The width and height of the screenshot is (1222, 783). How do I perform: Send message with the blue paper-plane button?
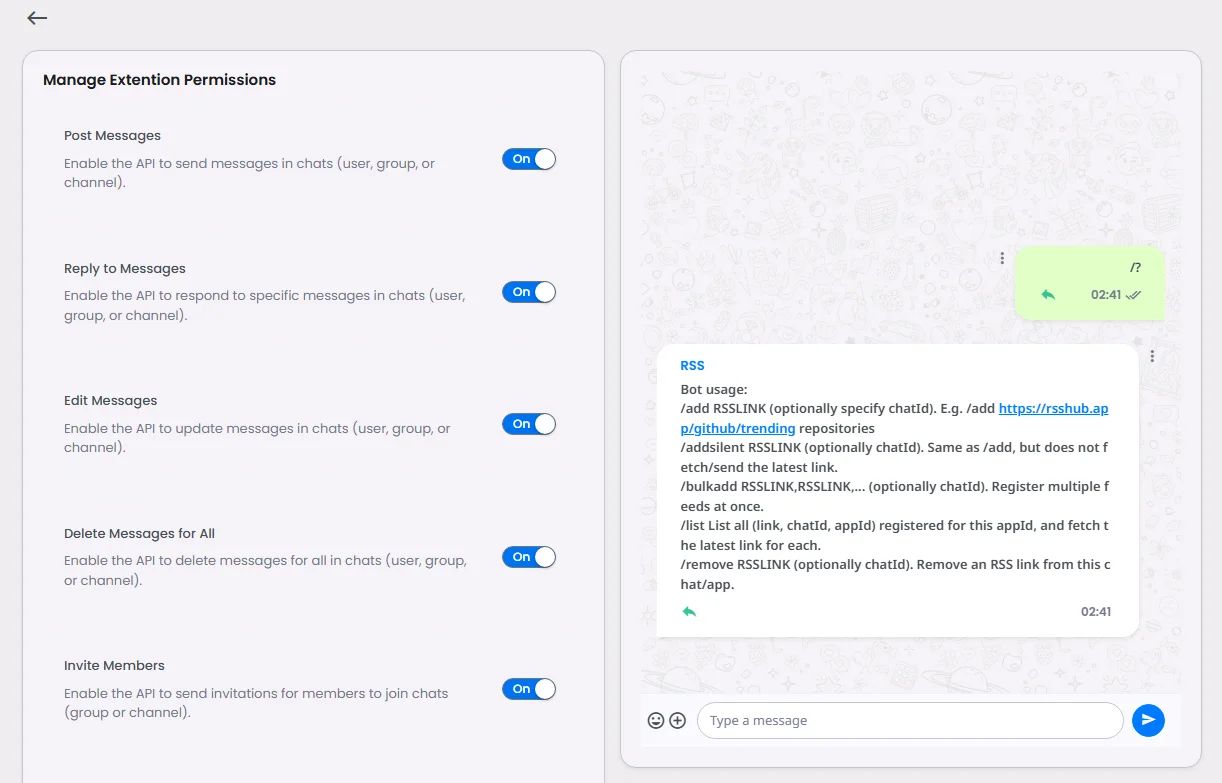pyautogui.click(x=1148, y=720)
